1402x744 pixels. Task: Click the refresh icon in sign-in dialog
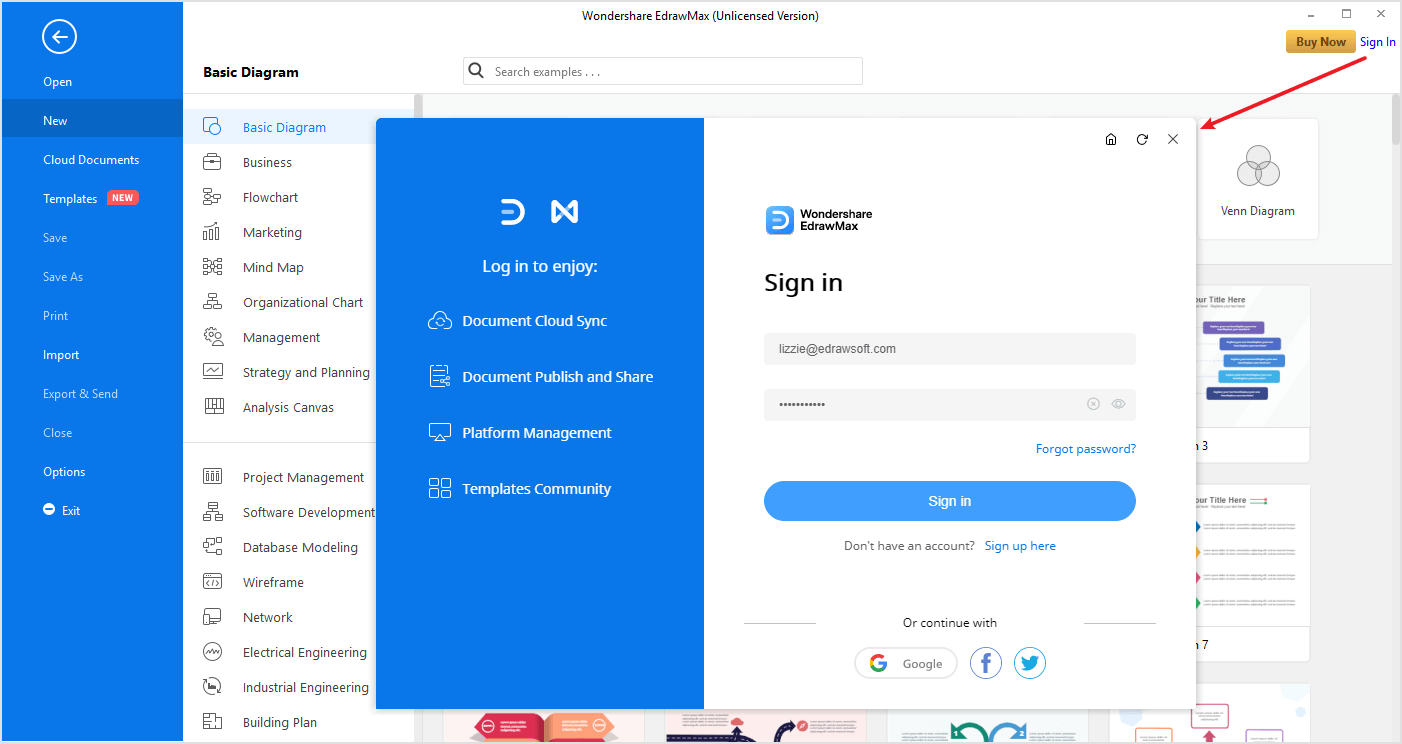point(1142,140)
